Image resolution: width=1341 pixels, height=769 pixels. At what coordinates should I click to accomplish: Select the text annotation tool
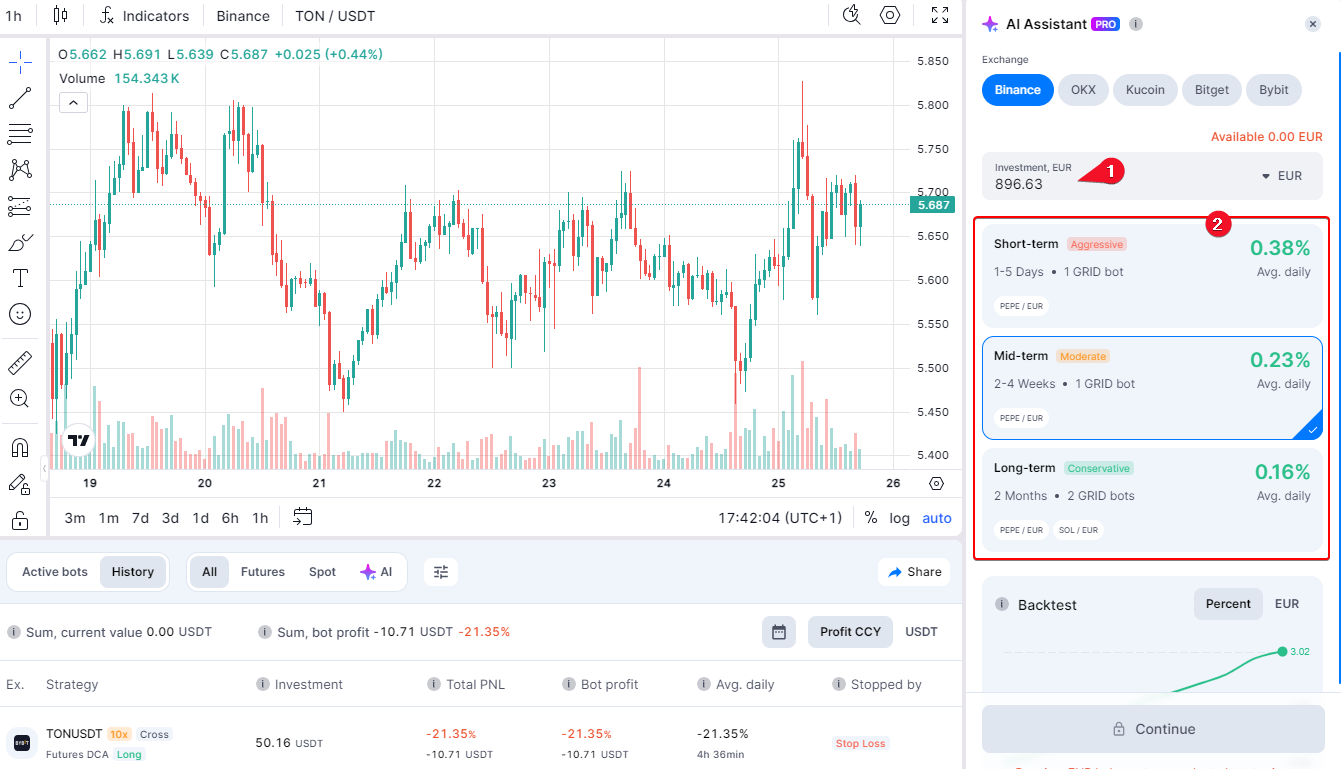pyautogui.click(x=20, y=278)
